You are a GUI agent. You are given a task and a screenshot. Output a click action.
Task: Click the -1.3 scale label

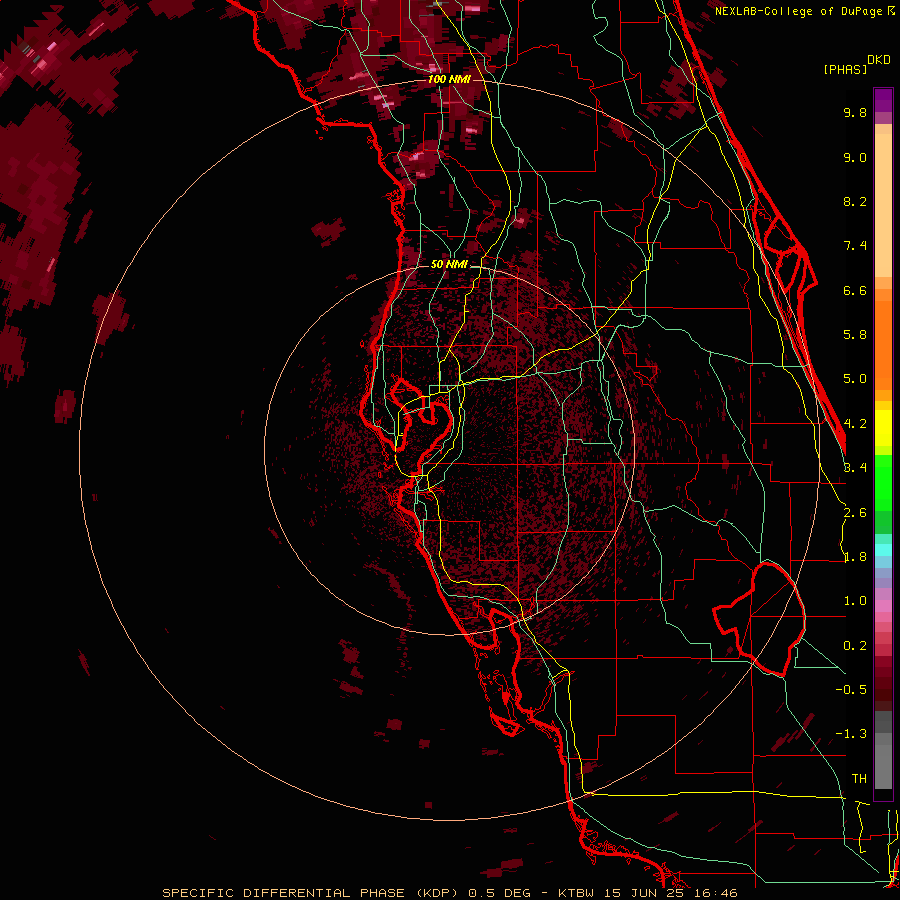pos(851,734)
